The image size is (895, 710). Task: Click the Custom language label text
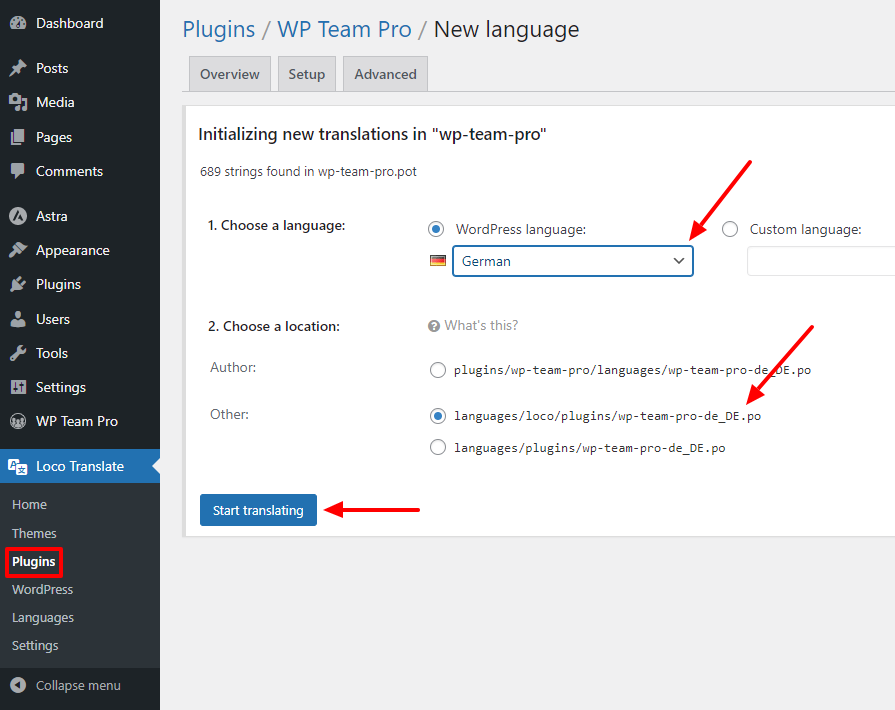tap(805, 229)
